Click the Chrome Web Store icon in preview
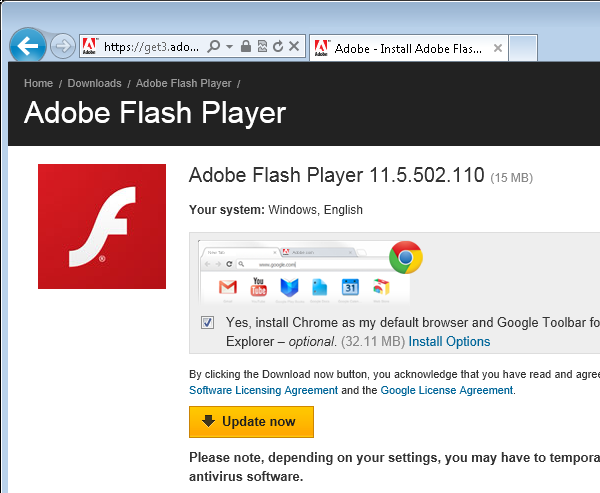 (381, 287)
